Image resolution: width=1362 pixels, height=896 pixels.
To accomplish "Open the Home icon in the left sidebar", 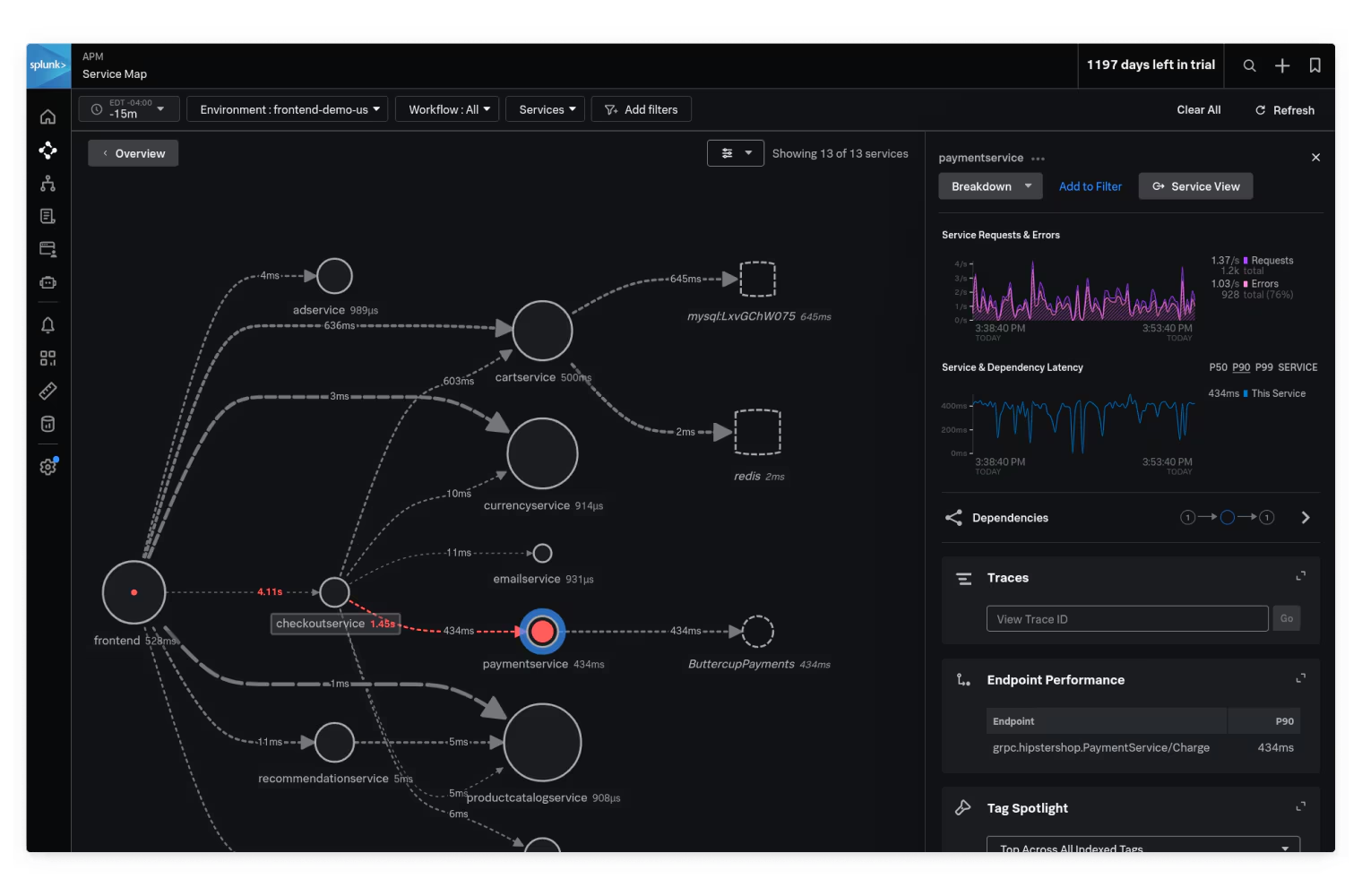I will (x=47, y=116).
